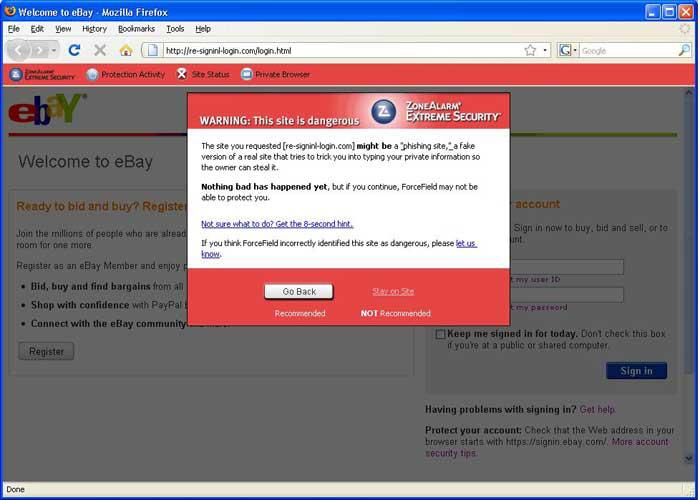The height and width of the screenshot is (500, 700).
Task: Click the ZoneAlarm Extreme Security toolbar logo
Action: tap(42, 75)
